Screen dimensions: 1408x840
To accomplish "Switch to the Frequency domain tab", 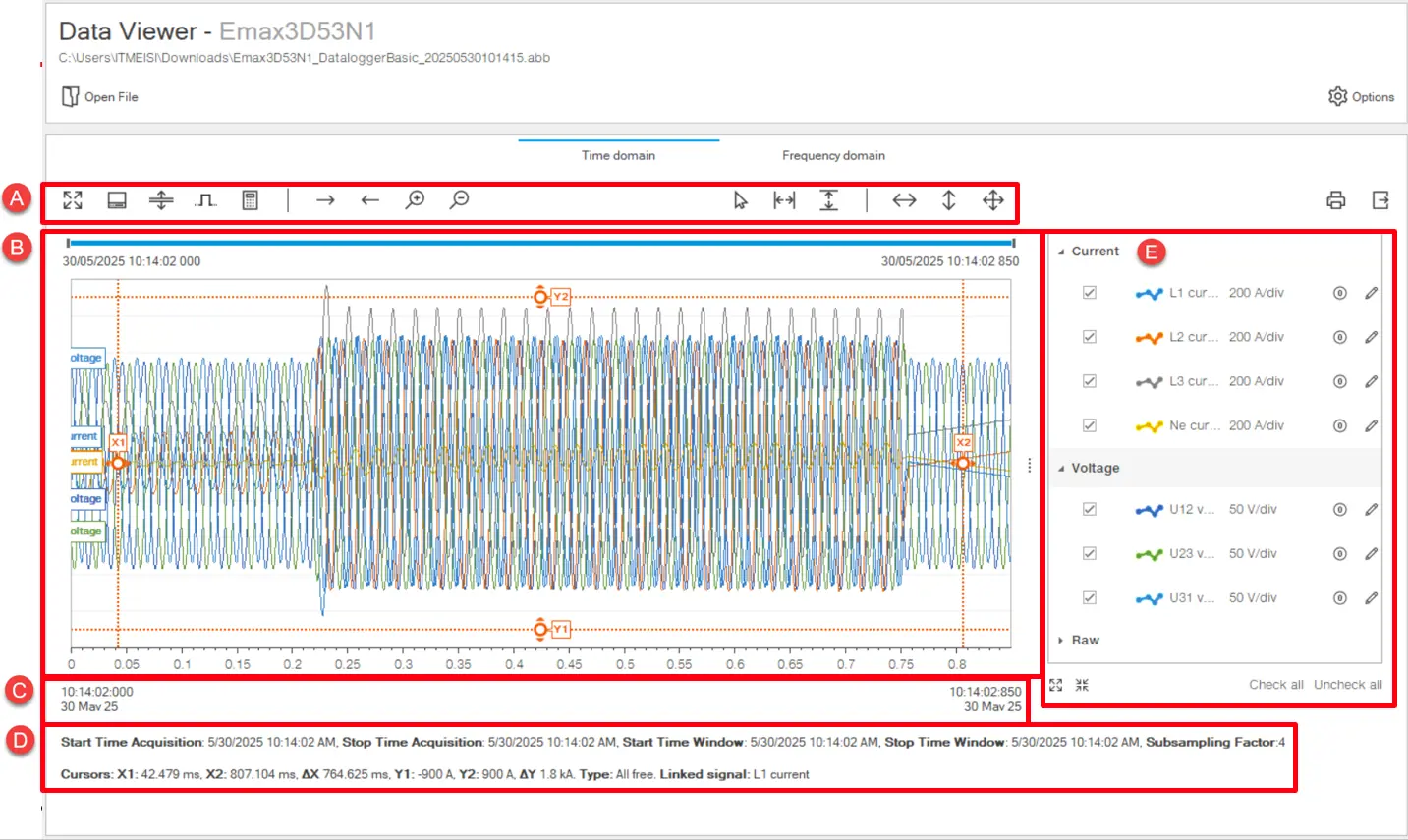I will pos(833,155).
